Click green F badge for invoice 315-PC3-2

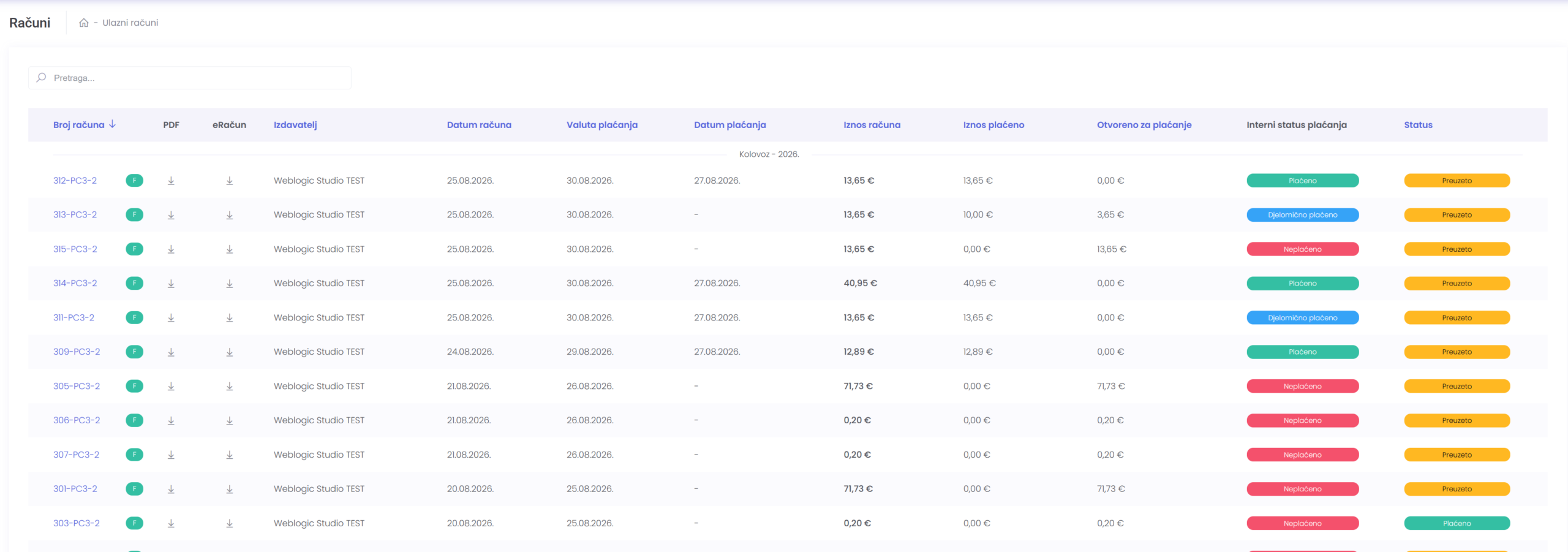click(134, 249)
